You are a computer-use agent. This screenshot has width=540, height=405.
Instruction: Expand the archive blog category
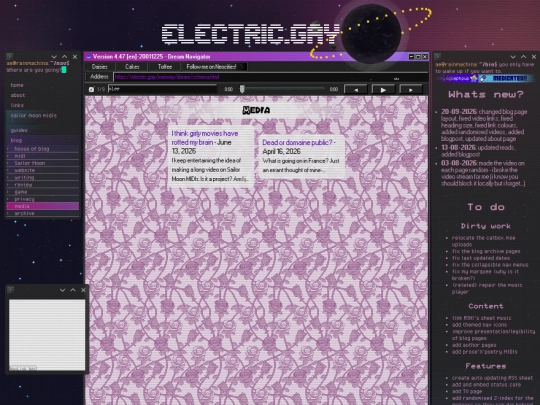coord(43,213)
